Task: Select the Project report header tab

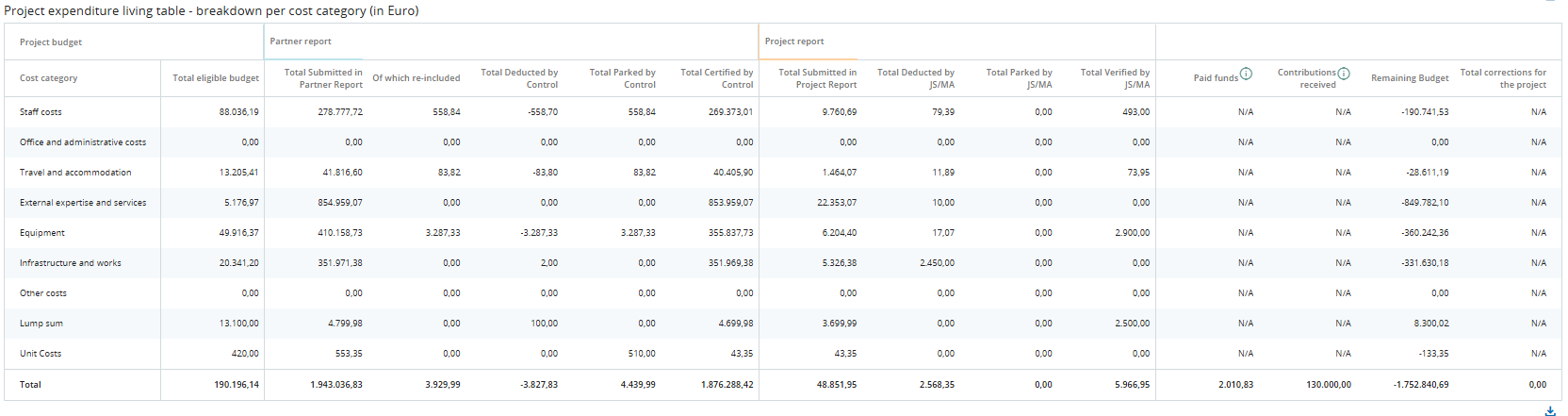Action: coord(794,42)
